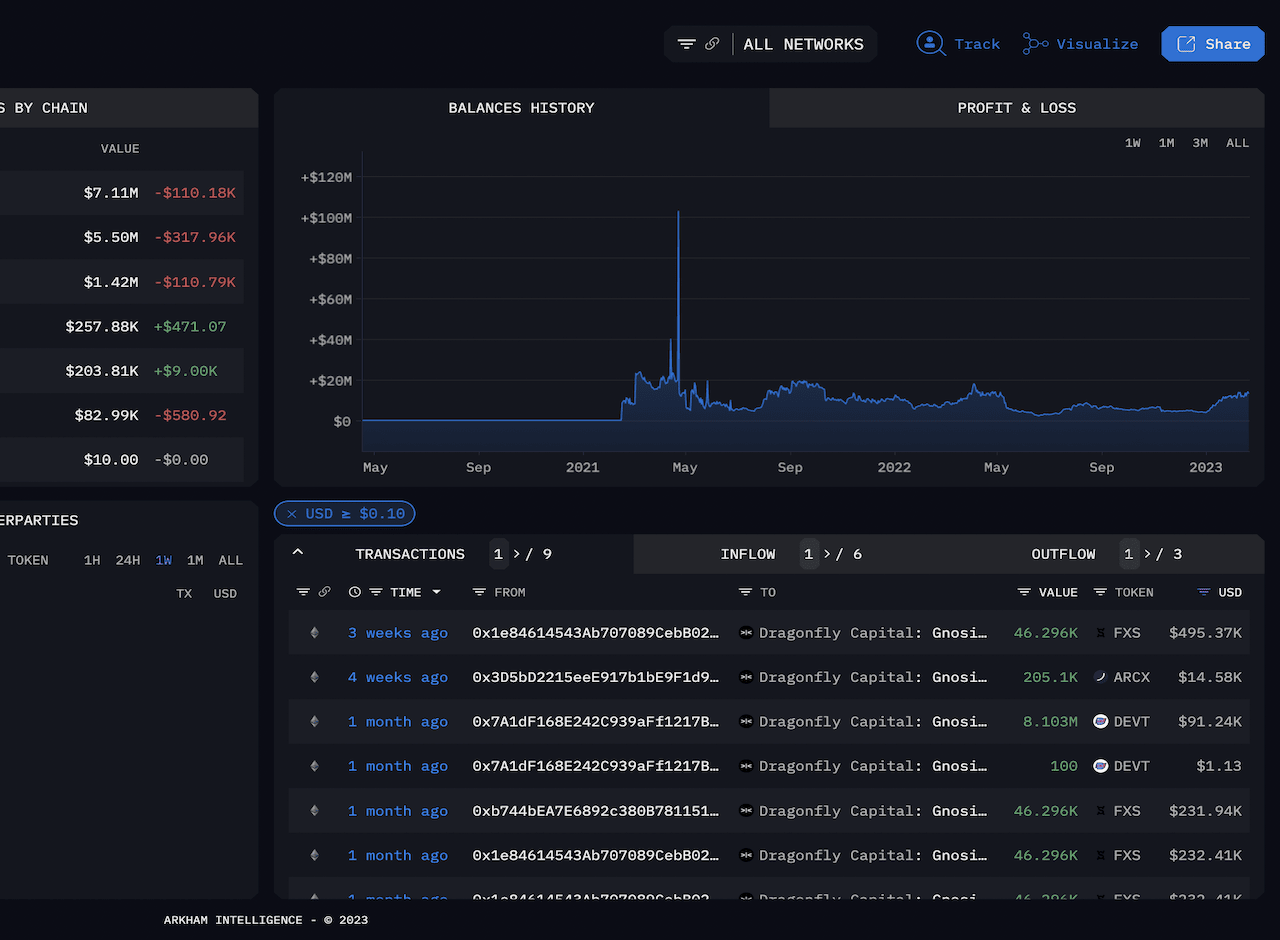Open the chain filter icon in table header
Screen dimensions: 1280x940
(x=304, y=592)
